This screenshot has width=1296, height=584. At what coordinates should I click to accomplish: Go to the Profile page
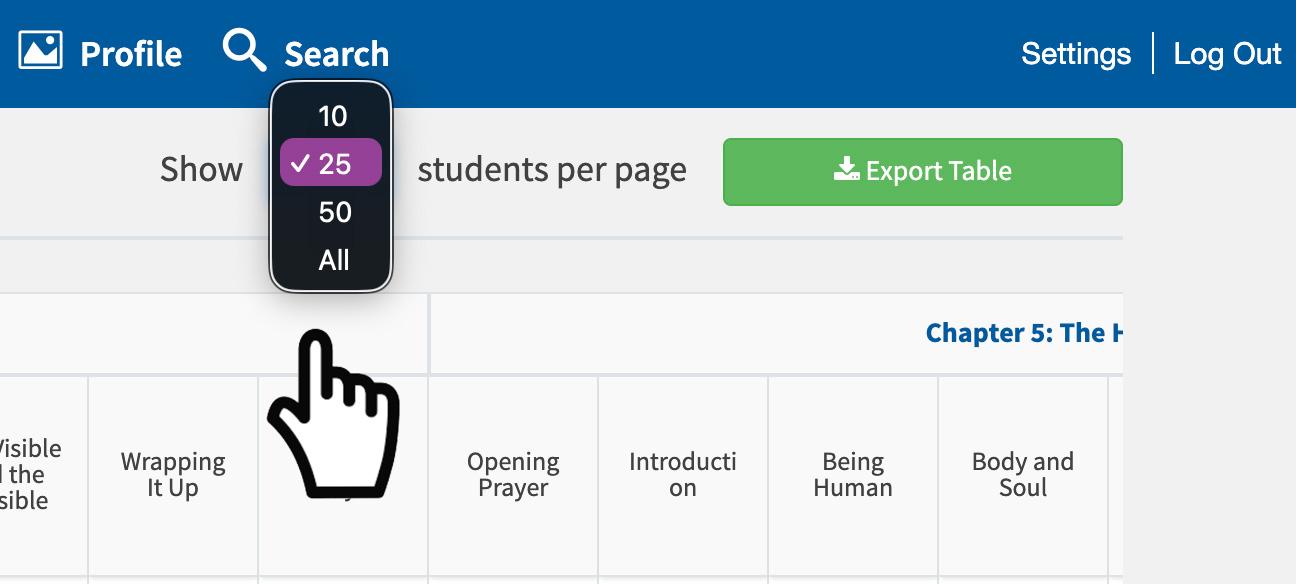(x=130, y=53)
